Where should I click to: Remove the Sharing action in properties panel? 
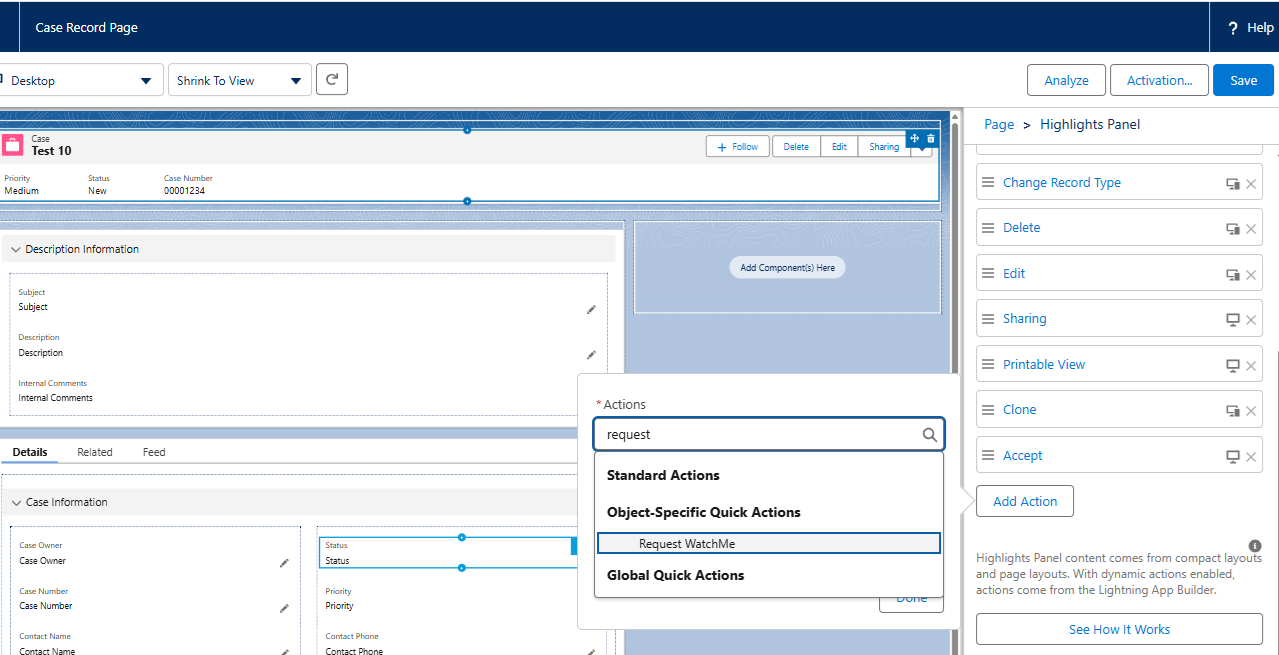click(1251, 320)
